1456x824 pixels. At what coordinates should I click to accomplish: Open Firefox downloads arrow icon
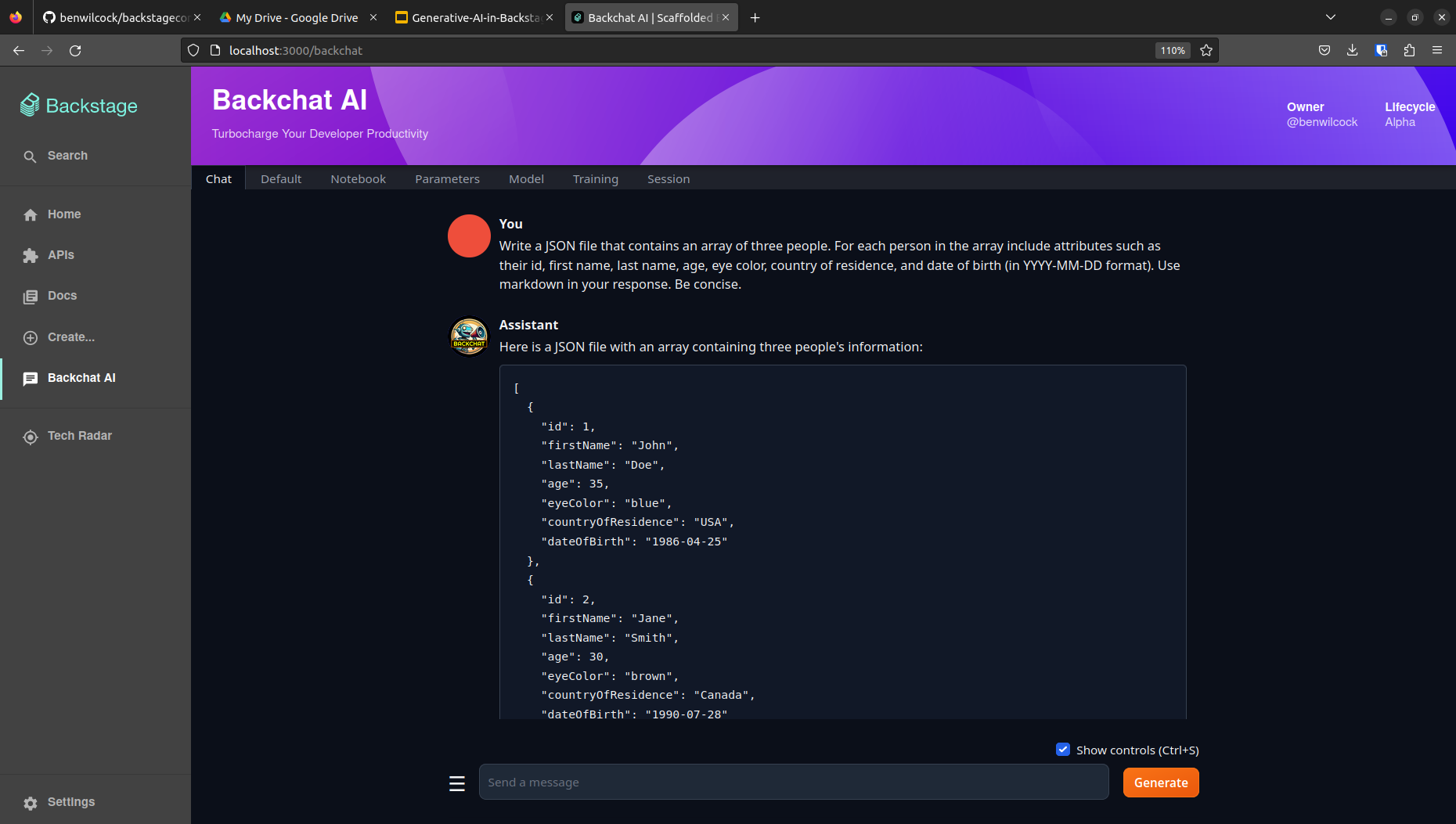pos(1352,50)
